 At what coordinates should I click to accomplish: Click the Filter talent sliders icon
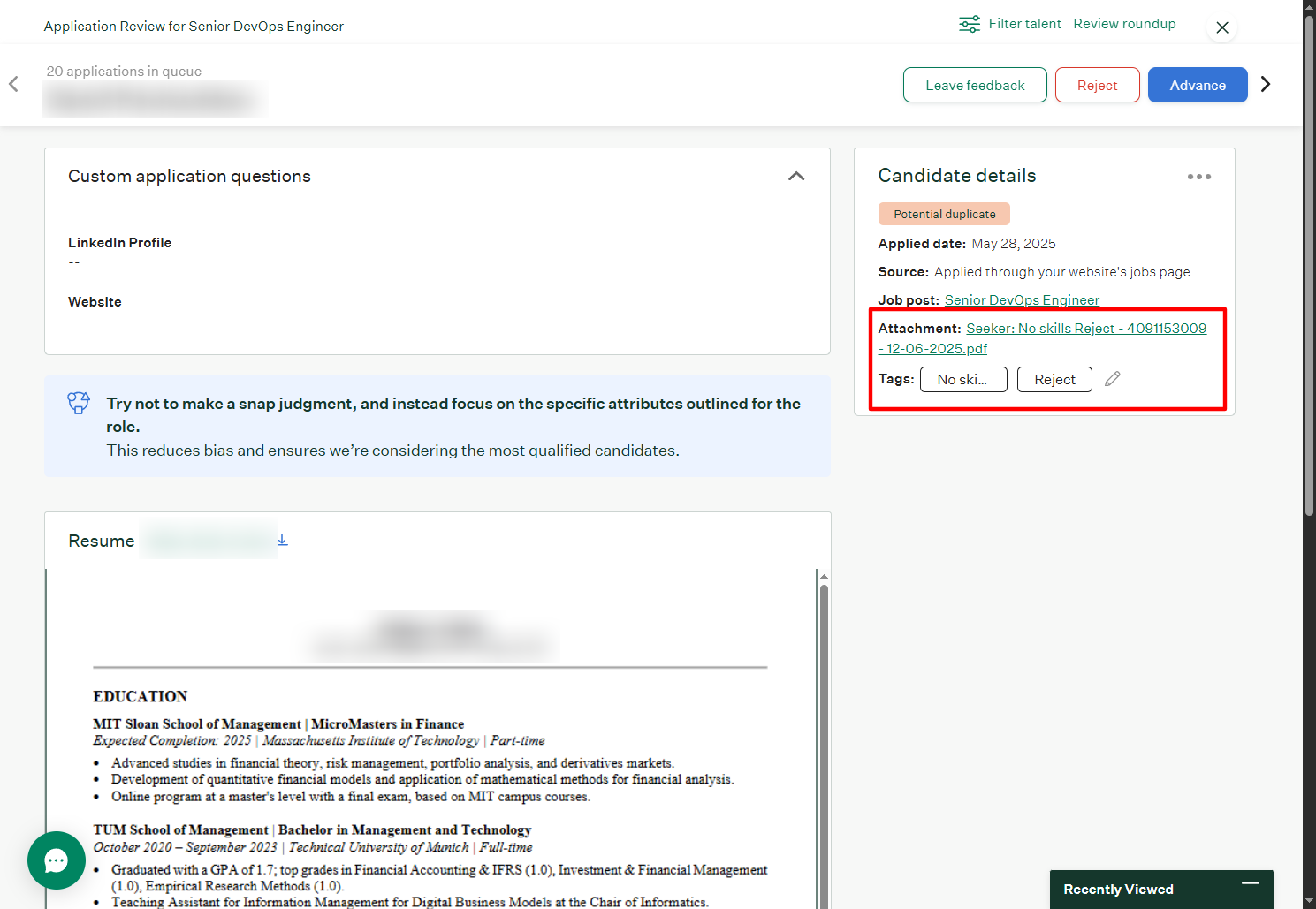969,24
